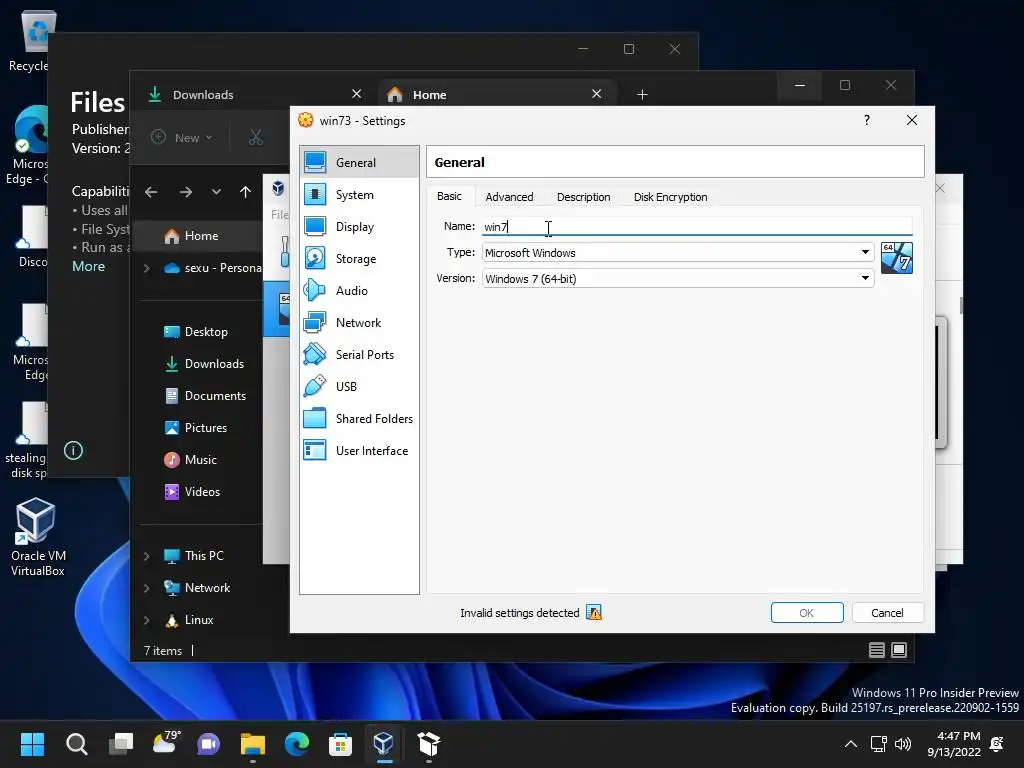1024x768 pixels.
Task: Click the Name text field containing win7
Action: (x=697, y=227)
